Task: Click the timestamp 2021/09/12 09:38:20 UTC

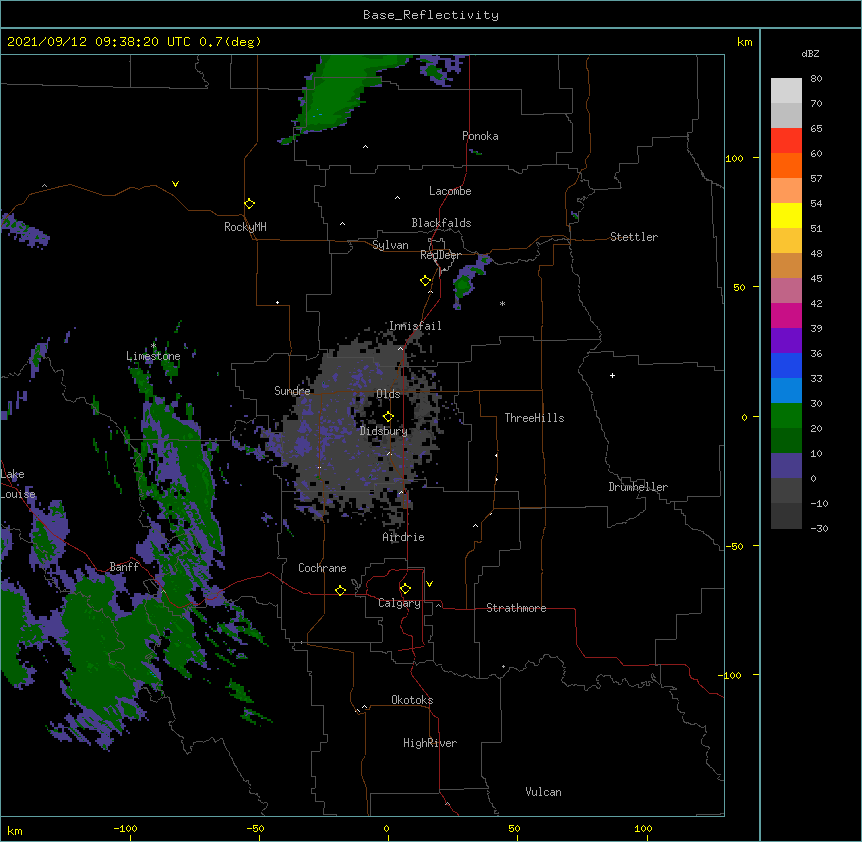Action: [98, 42]
